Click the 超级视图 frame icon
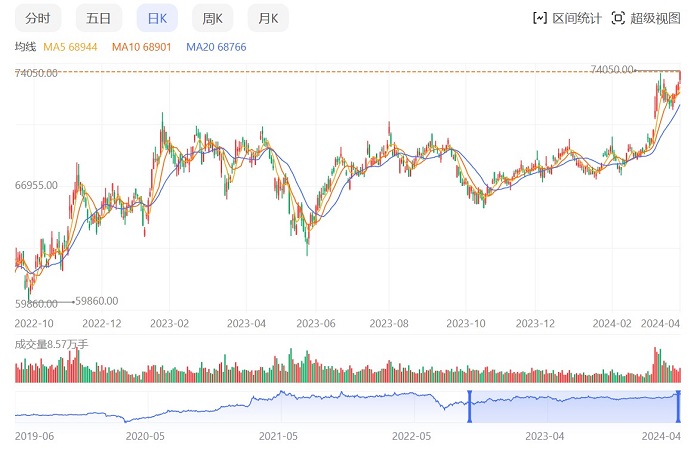The width and height of the screenshot is (700, 453). (x=618, y=18)
